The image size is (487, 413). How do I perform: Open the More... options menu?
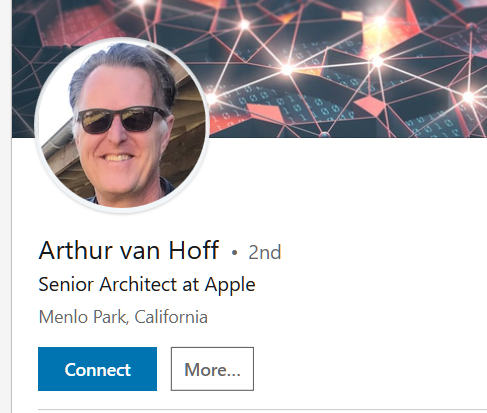(x=212, y=369)
